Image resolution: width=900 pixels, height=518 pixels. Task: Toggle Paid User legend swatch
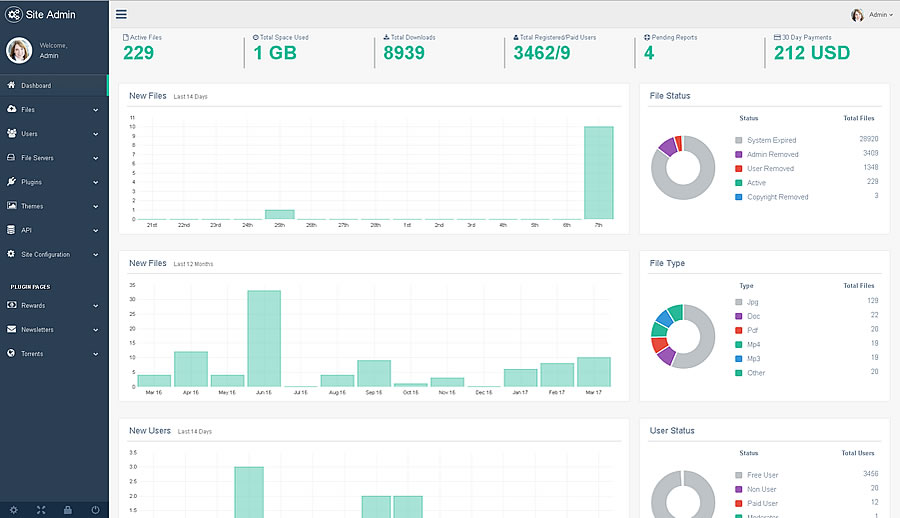click(x=739, y=504)
